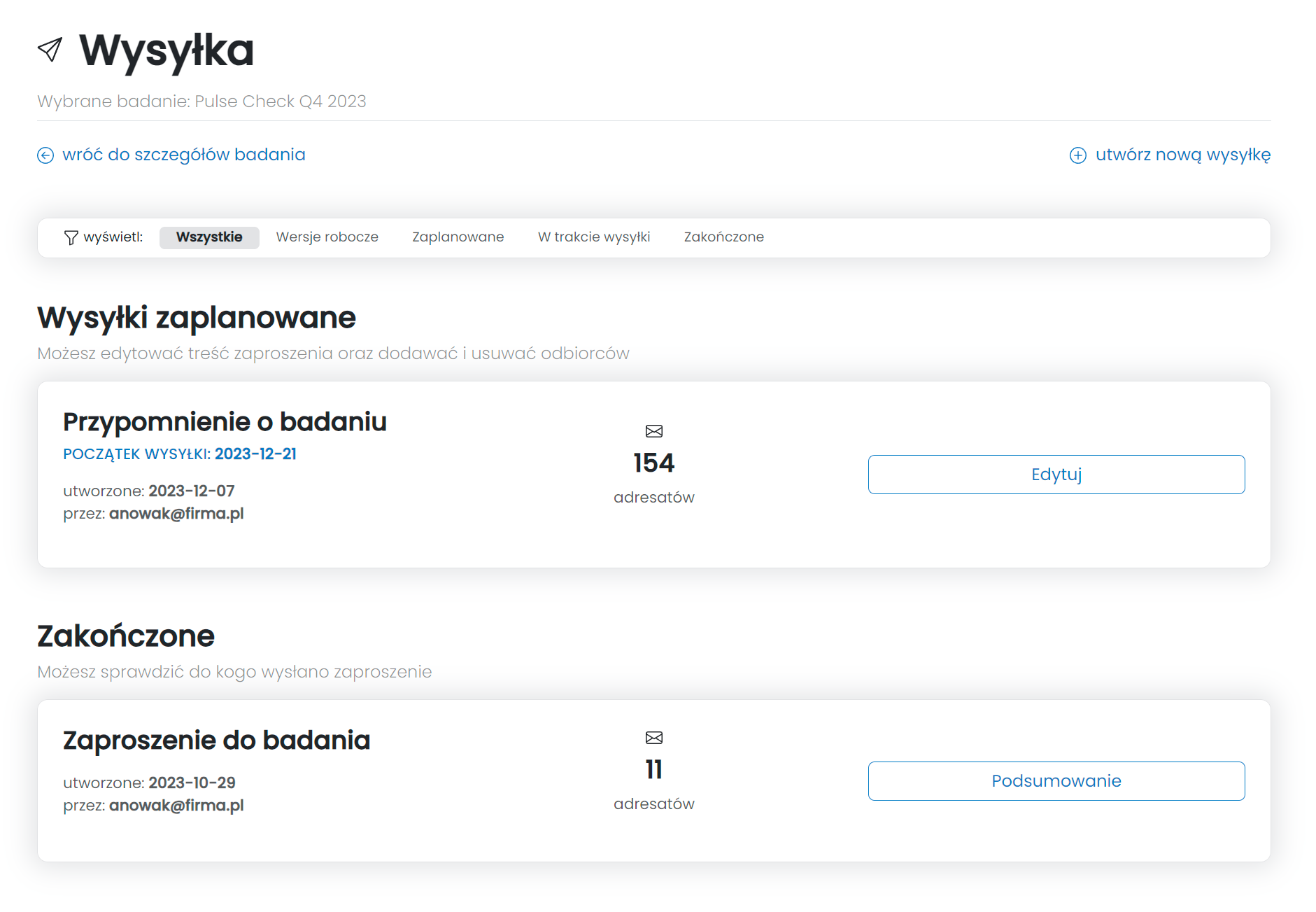Select the Zaplanowane filter tab
The height and width of the screenshot is (912, 1316).
458,237
